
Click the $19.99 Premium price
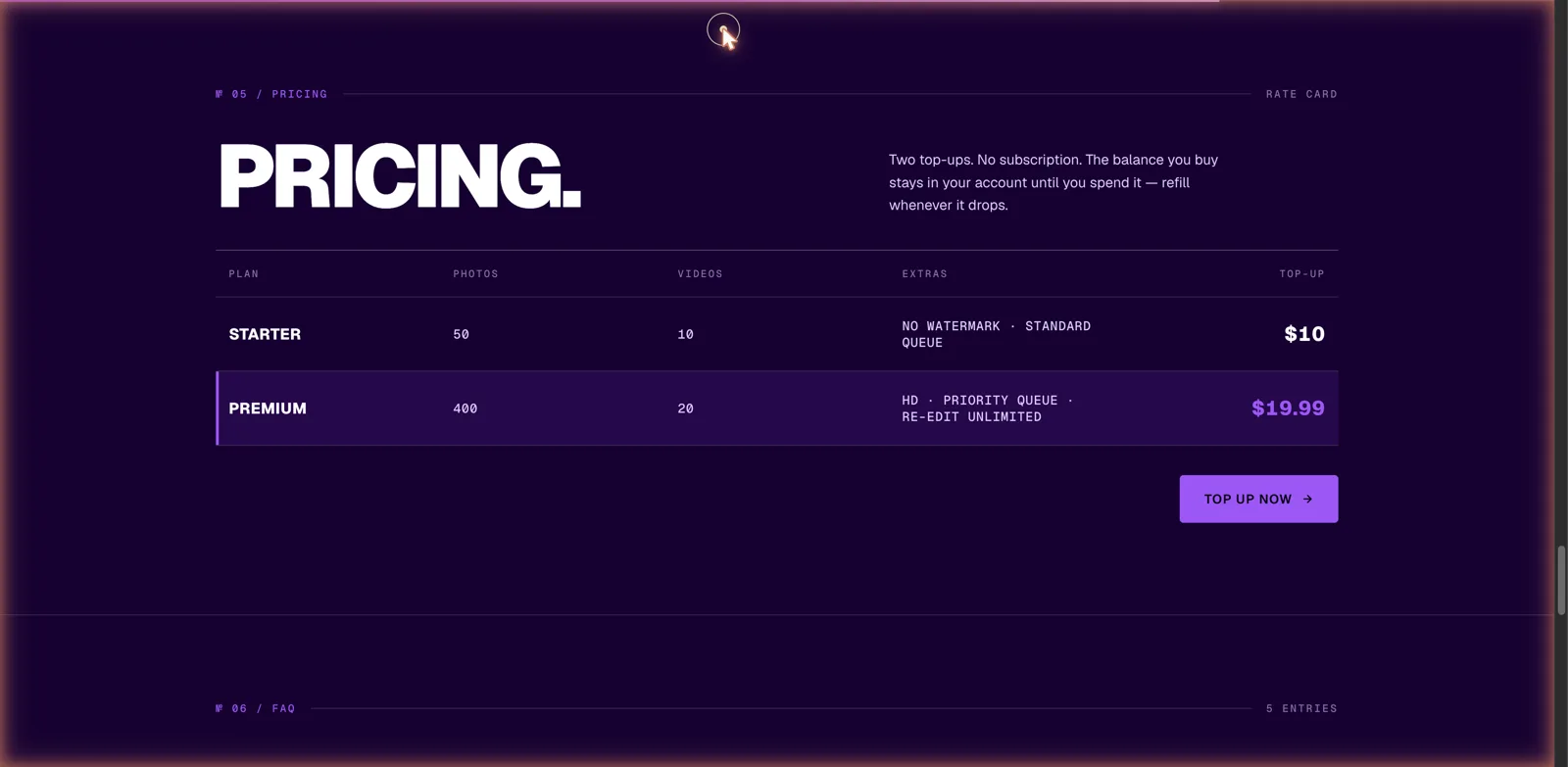1288,408
